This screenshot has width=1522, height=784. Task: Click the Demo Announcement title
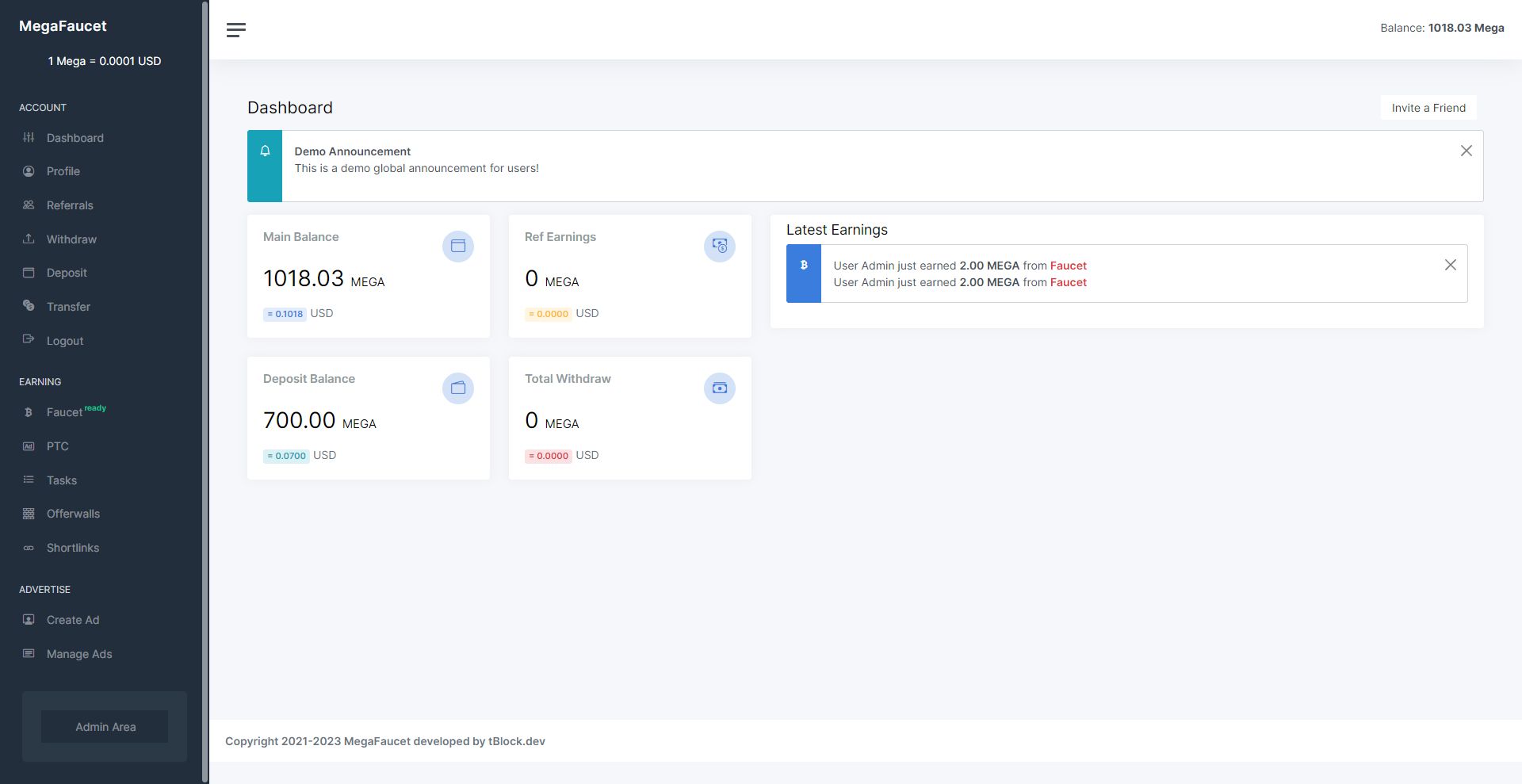click(353, 151)
